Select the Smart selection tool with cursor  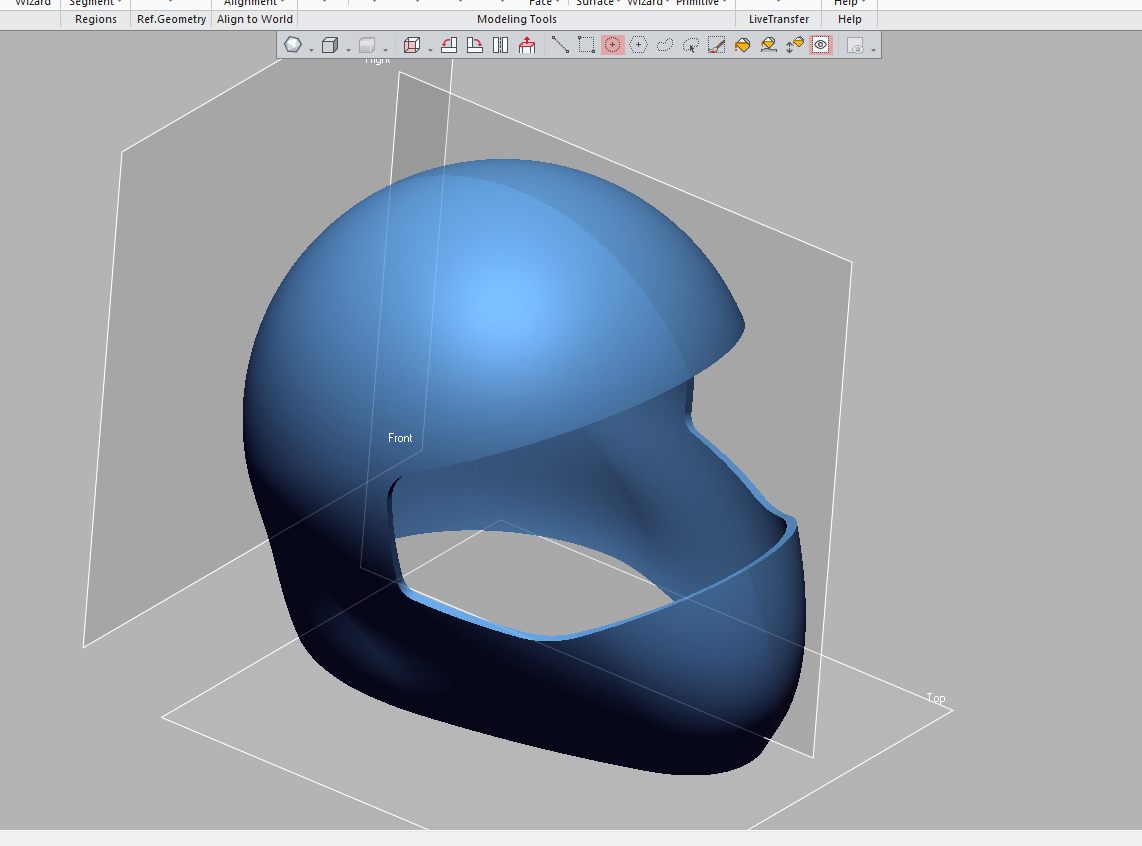[x=690, y=45]
